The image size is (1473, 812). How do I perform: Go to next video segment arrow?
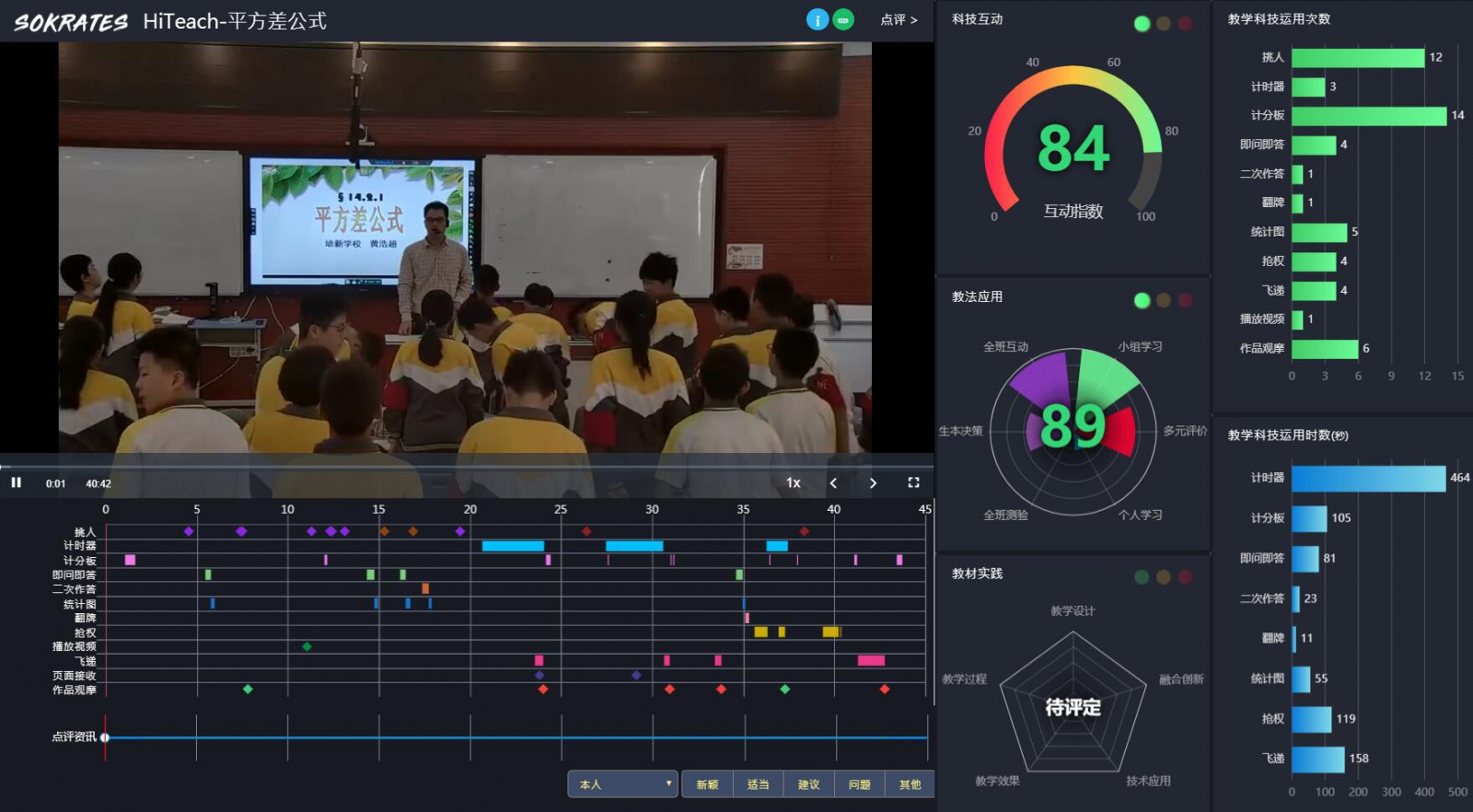873,482
